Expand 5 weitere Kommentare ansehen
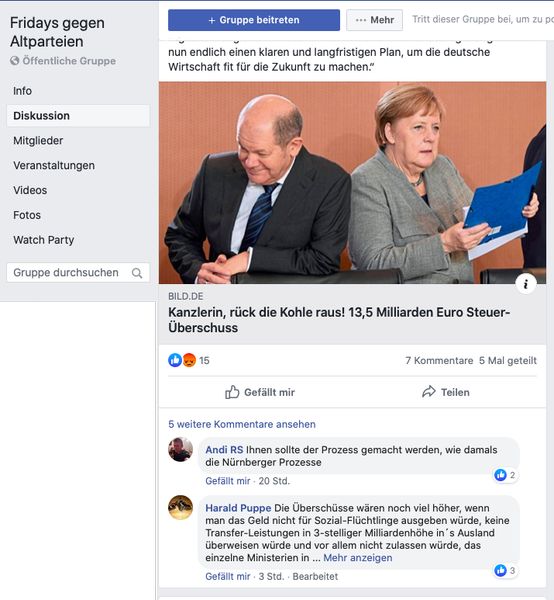This screenshot has width=554, height=600. point(242,424)
